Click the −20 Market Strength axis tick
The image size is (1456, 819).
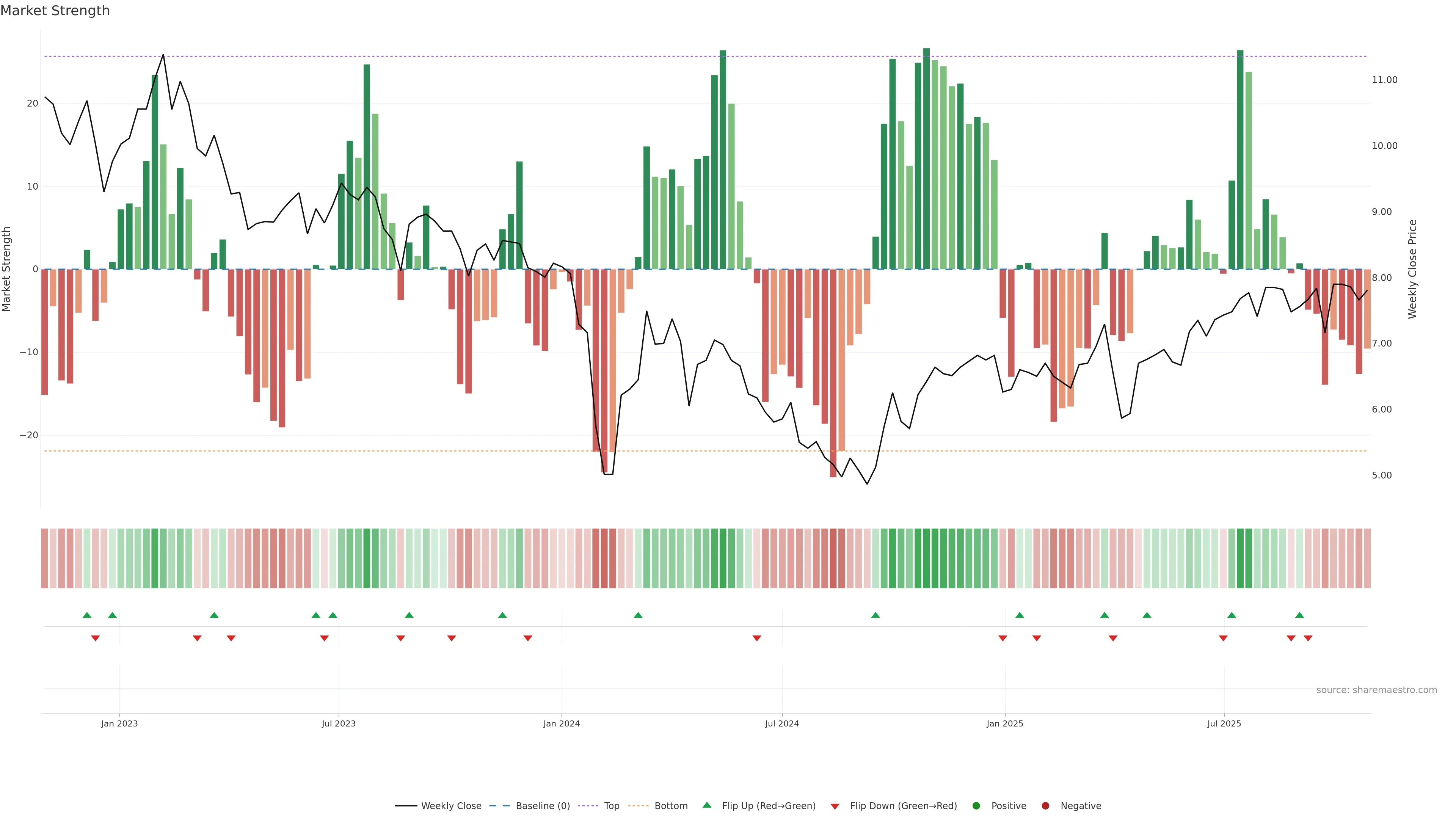(29, 435)
